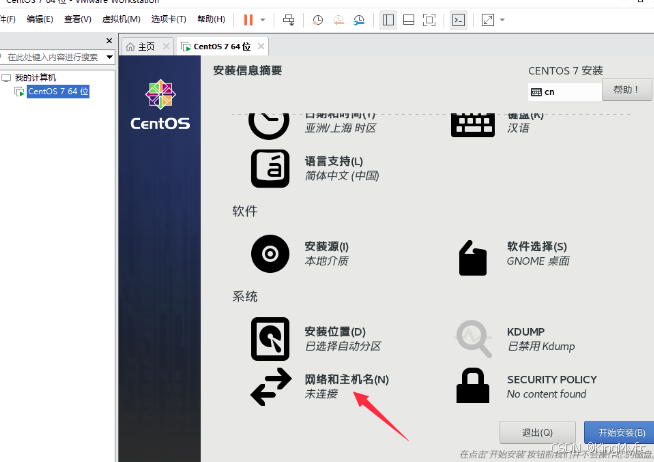This screenshot has width=654, height=462.
Task: Open the console view icon
Action: click(458, 20)
